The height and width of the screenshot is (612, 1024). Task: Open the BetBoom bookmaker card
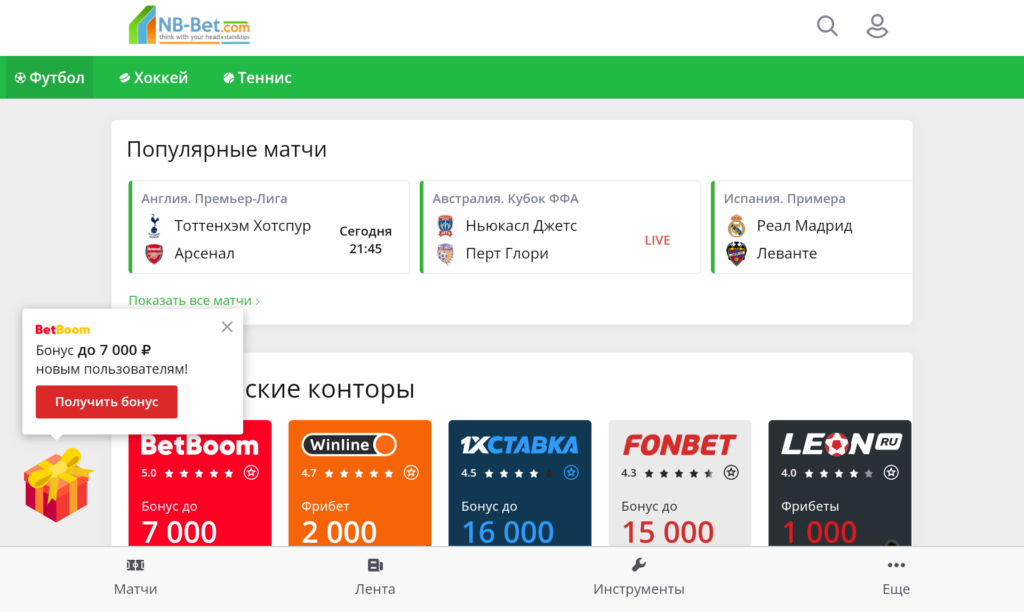coord(200,483)
